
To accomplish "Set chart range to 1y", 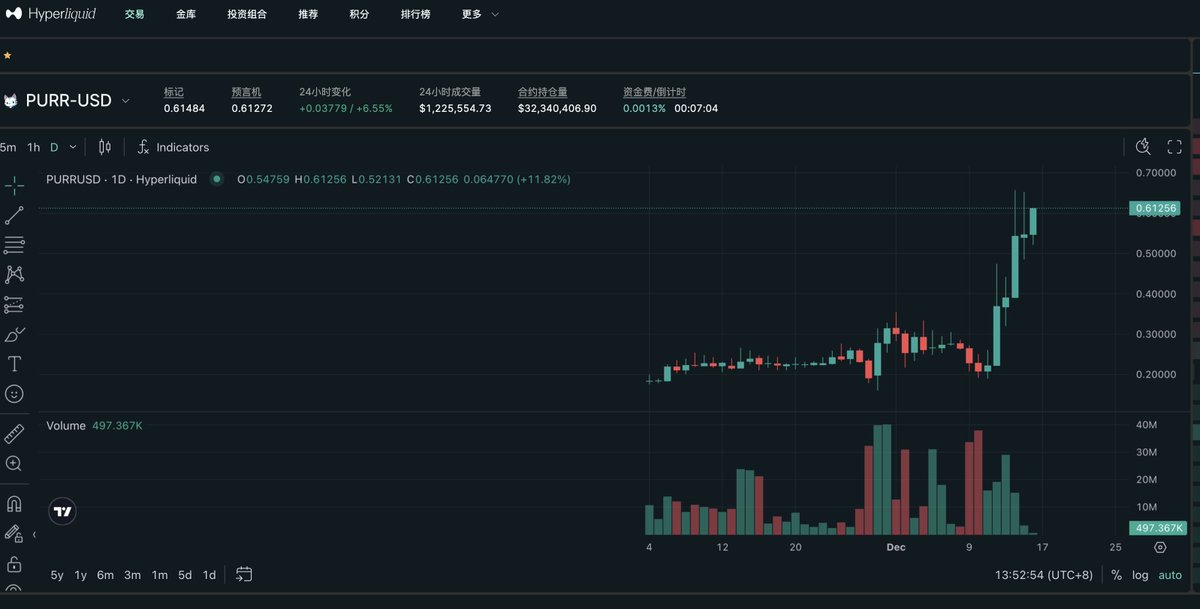I will (80, 575).
